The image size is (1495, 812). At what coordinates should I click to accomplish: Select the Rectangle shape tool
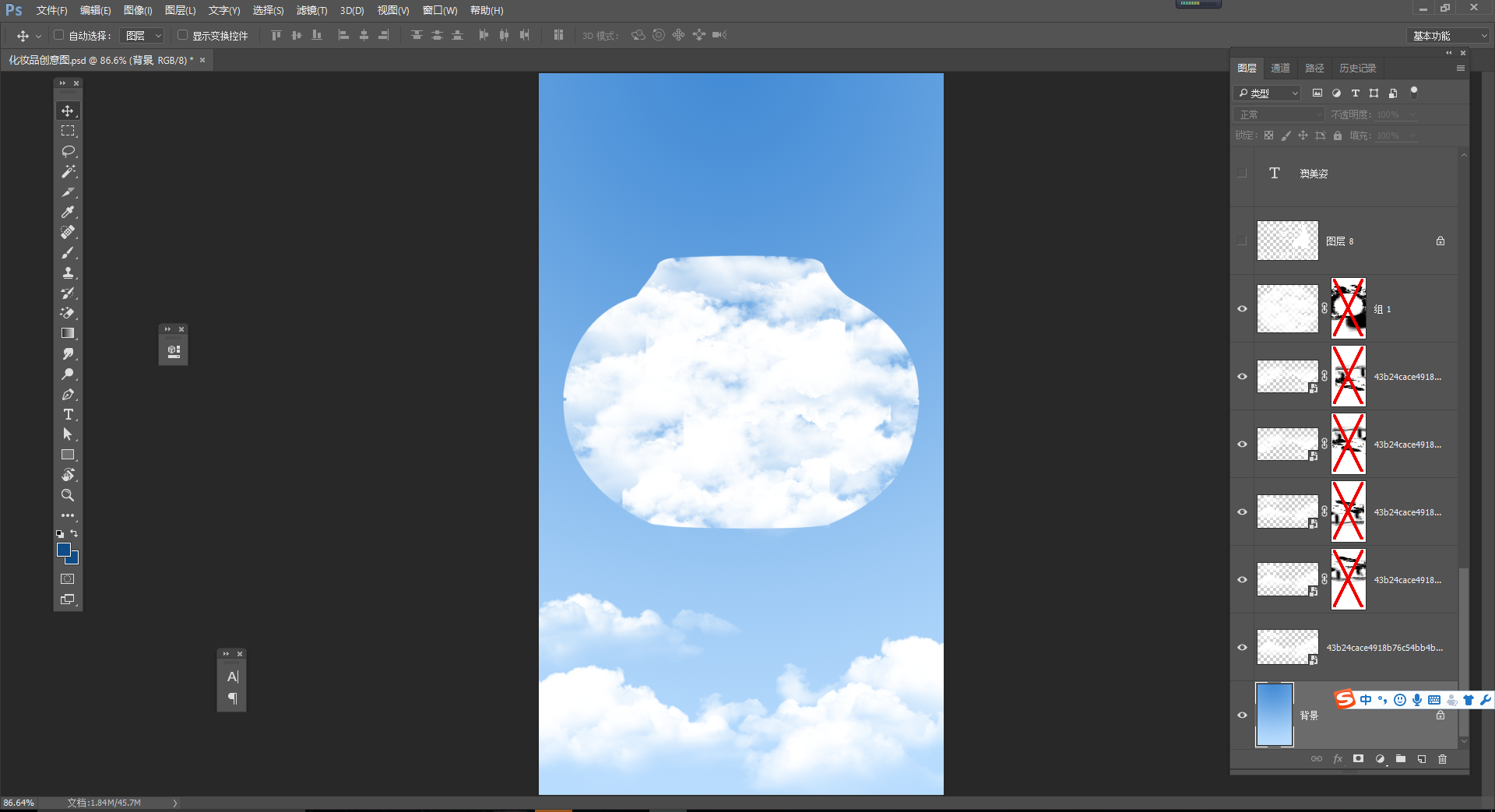(68, 455)
